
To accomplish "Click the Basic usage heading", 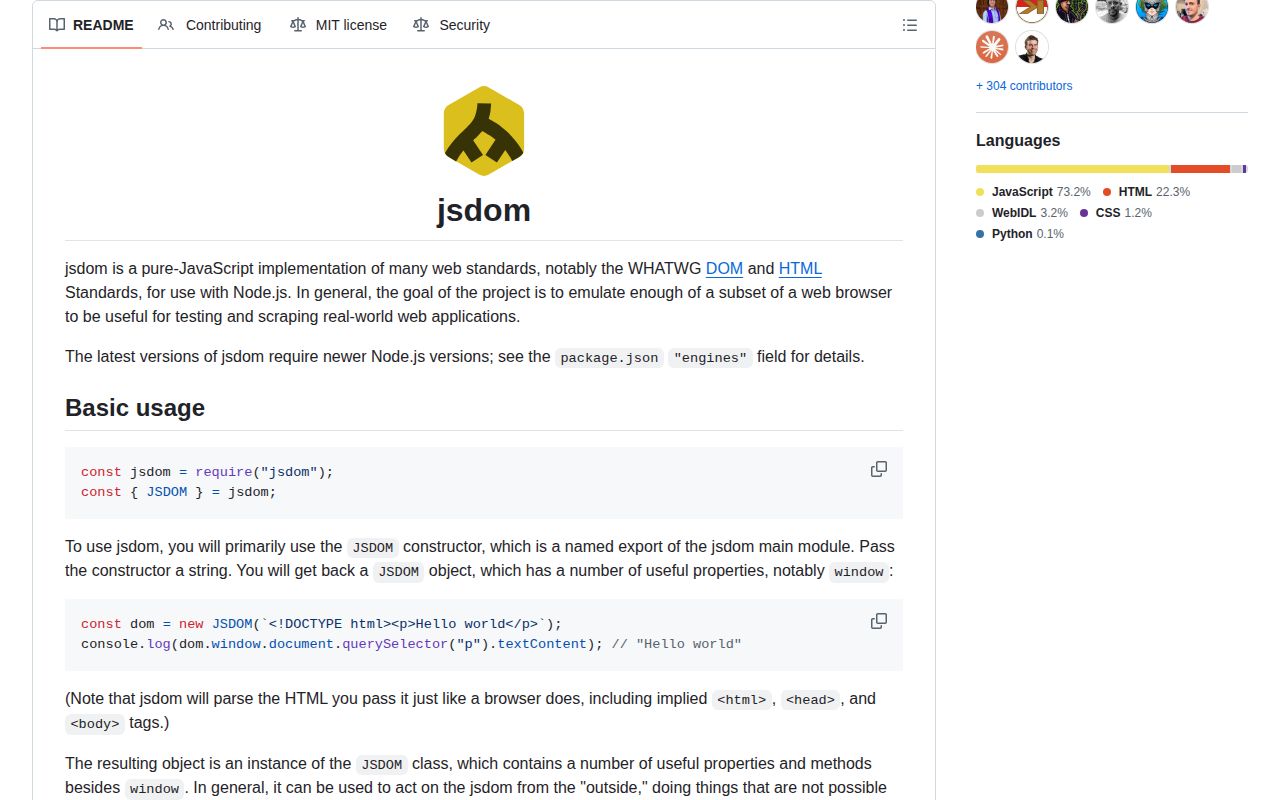I will click(135, 408).
